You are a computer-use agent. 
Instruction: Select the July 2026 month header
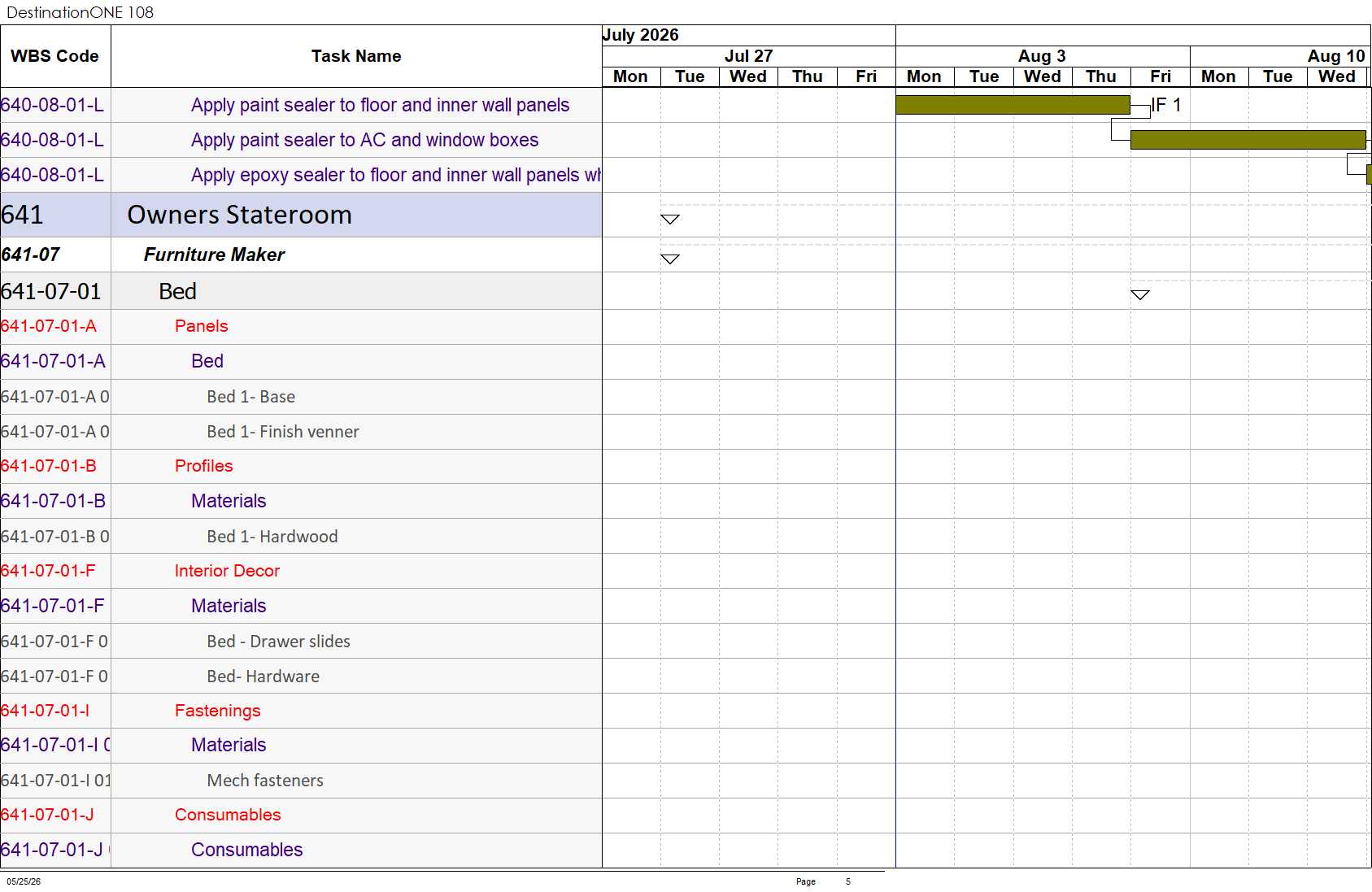click(x=641, y=35)
